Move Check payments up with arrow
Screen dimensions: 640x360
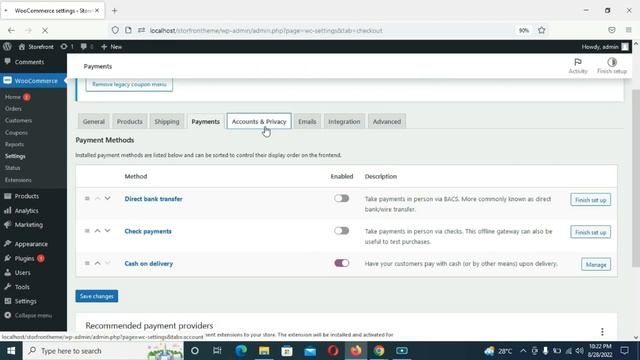(97, 231)
